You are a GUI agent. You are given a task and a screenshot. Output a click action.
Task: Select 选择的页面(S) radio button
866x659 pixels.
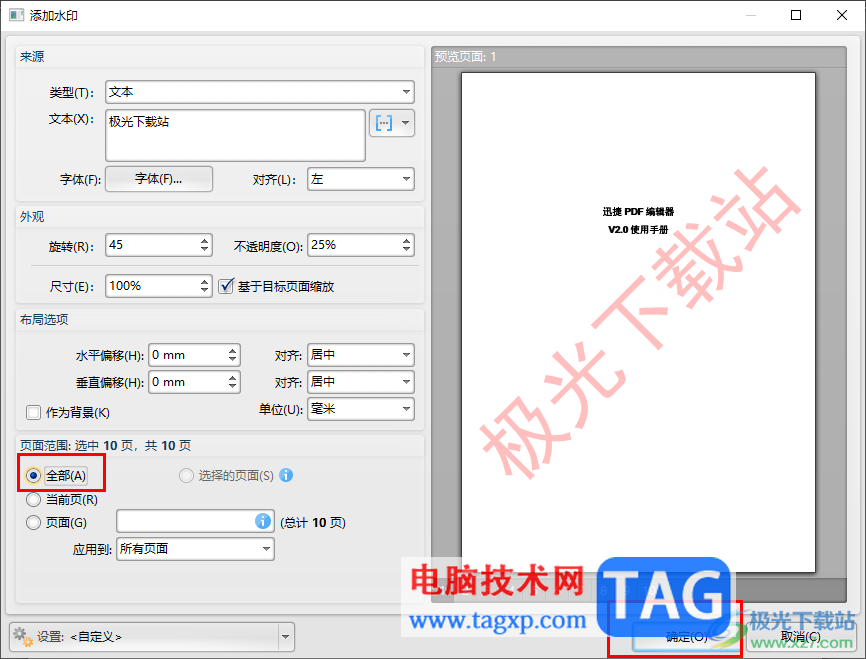tap(186, 475)
